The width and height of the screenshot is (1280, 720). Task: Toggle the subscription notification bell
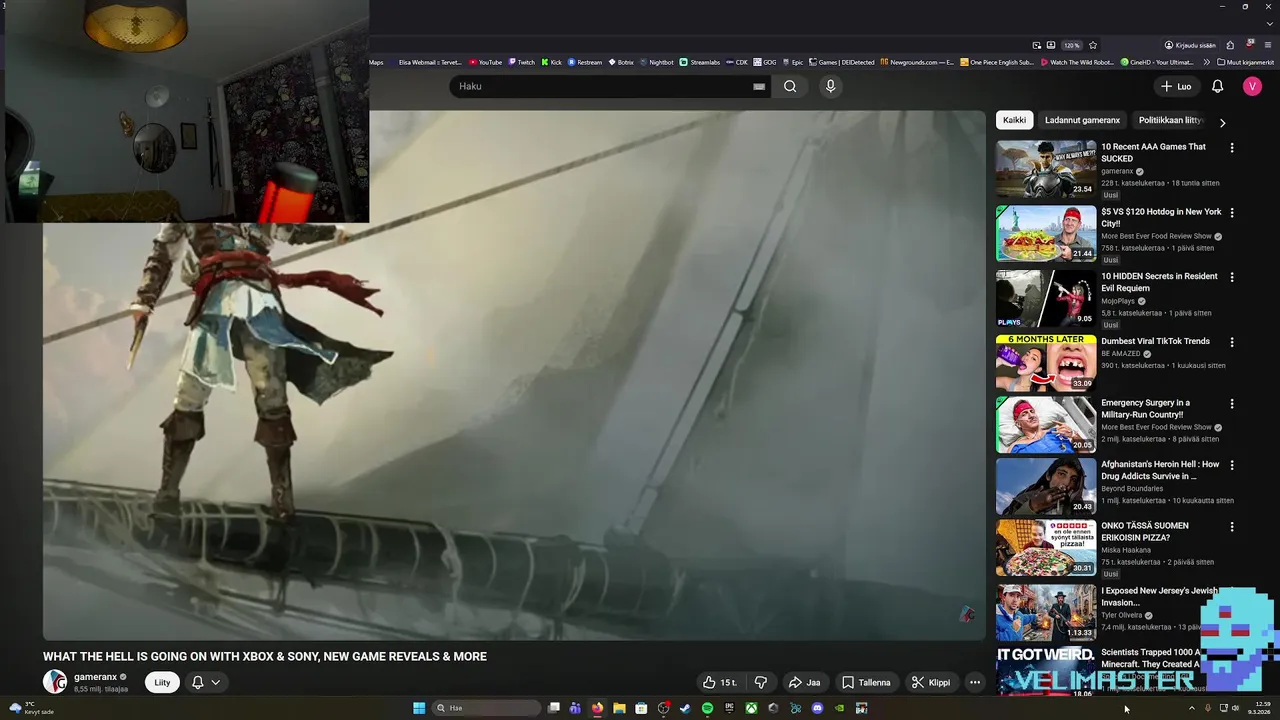(x=197, y=682)
